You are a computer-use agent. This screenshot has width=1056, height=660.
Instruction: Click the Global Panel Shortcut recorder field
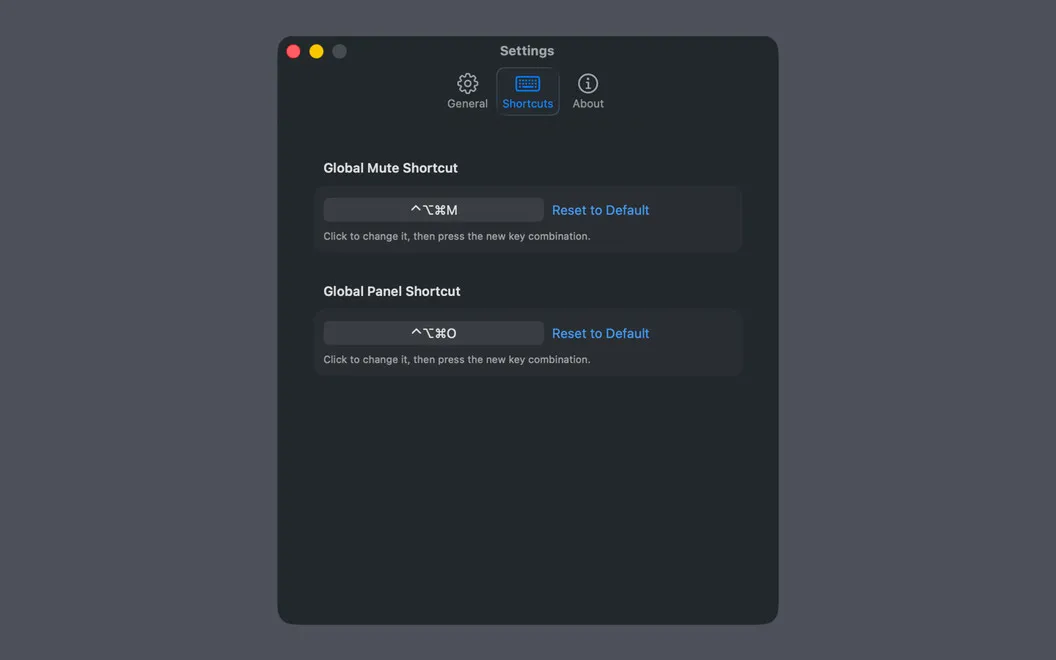tap(433, 333)
